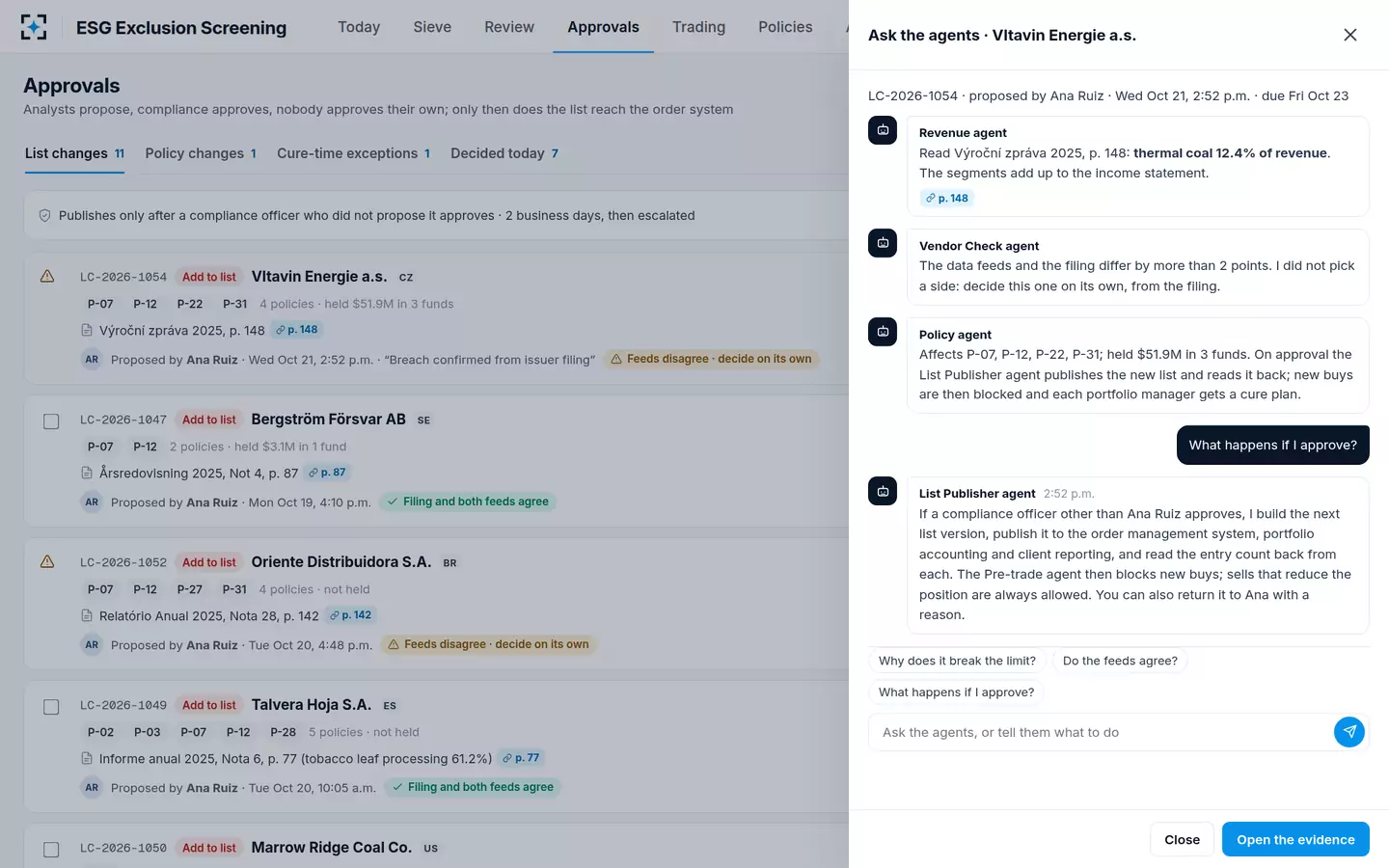Screen dimensions: 1389x868
Task: Close the Ask the agents panel
Action: 1350,35
